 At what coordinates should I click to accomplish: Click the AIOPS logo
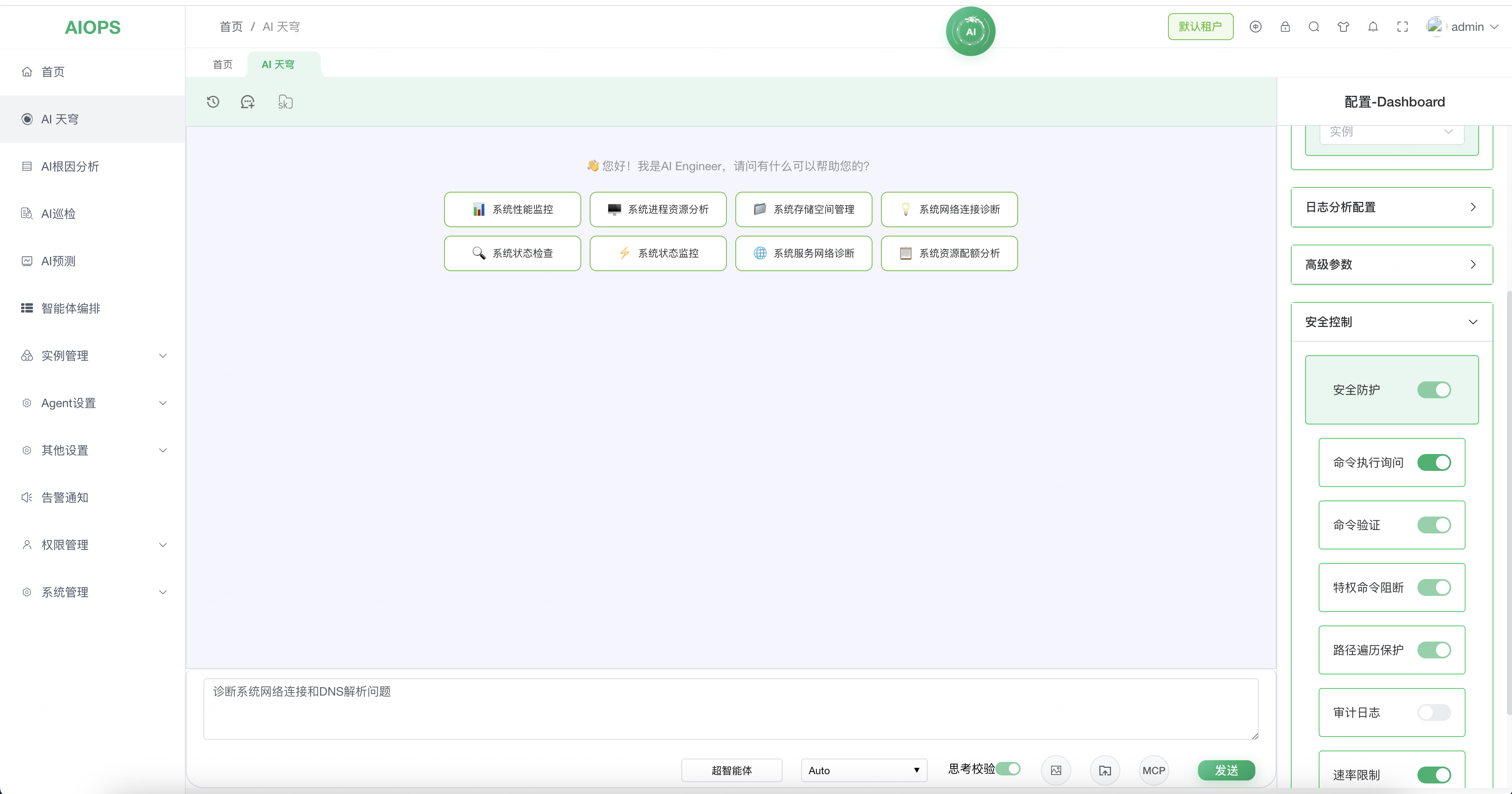[93, 27]
